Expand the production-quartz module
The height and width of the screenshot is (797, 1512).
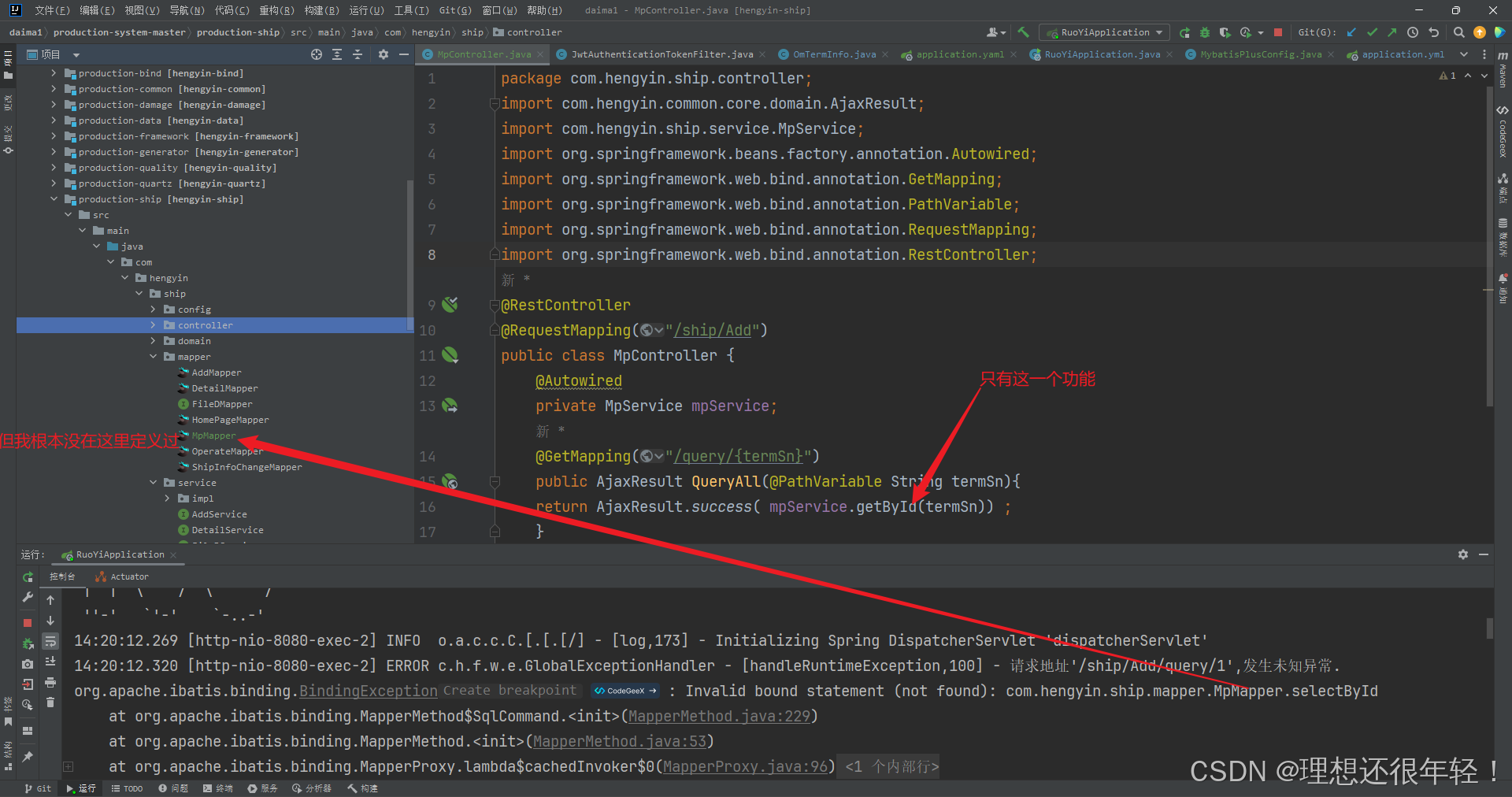[x=54, y=183]
